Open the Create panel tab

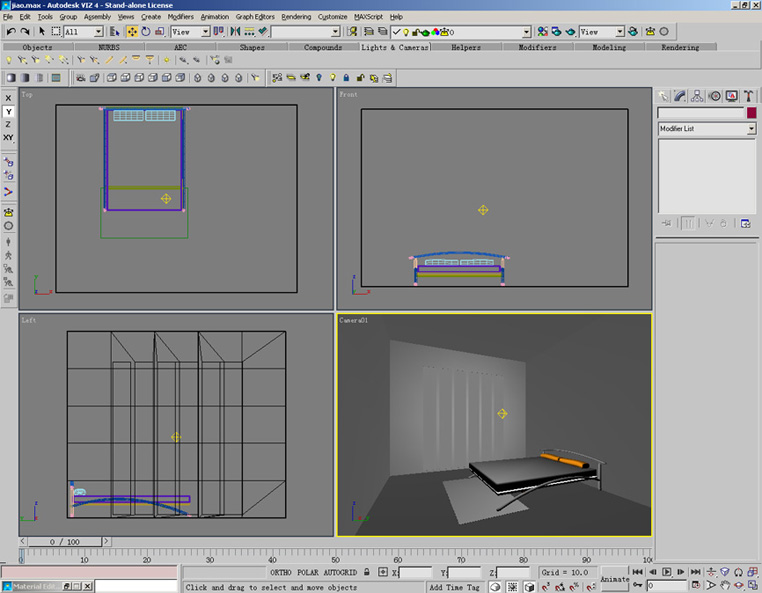(x=663, y=96)
